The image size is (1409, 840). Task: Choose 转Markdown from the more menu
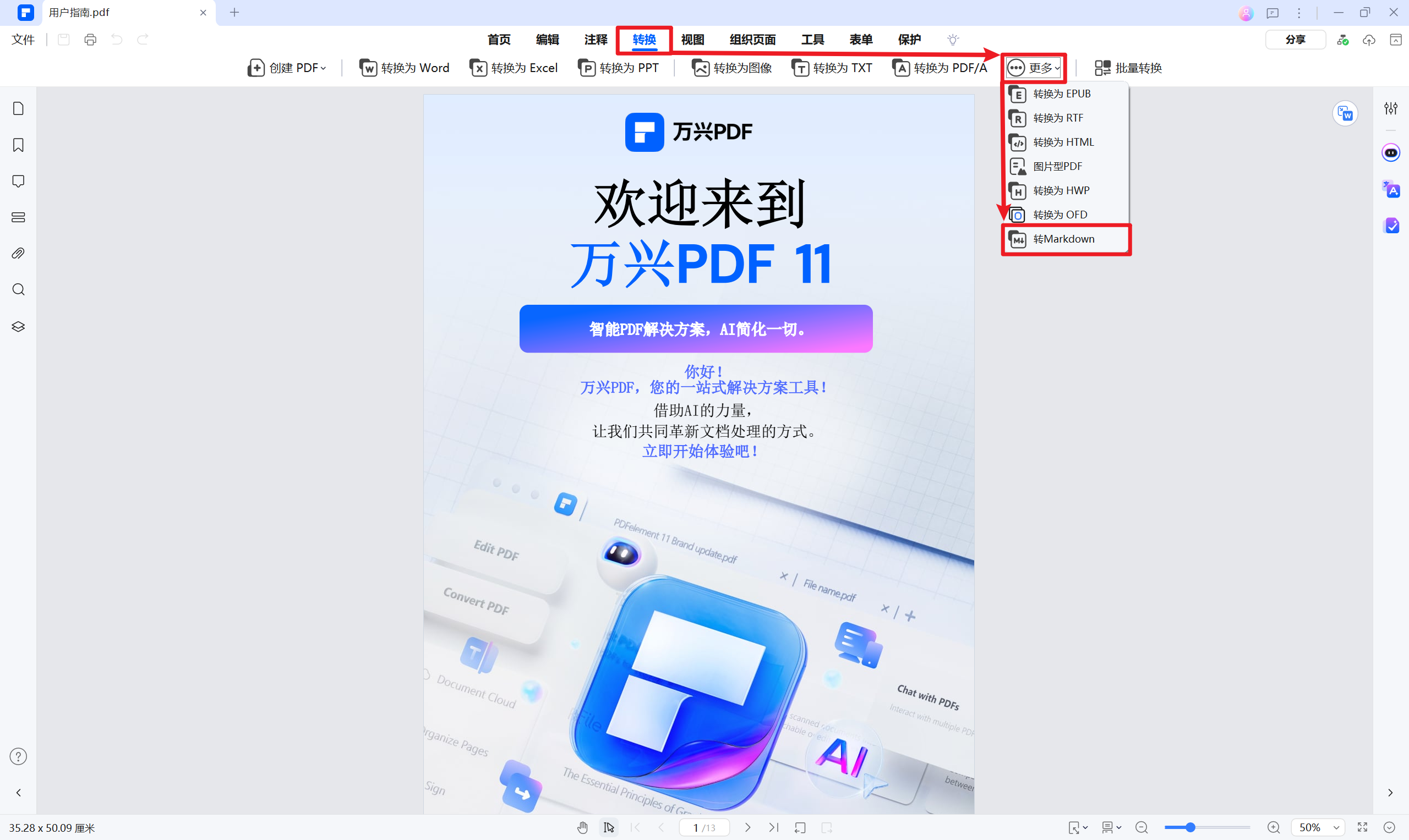pyautogui.click(x=1063, y=238)
